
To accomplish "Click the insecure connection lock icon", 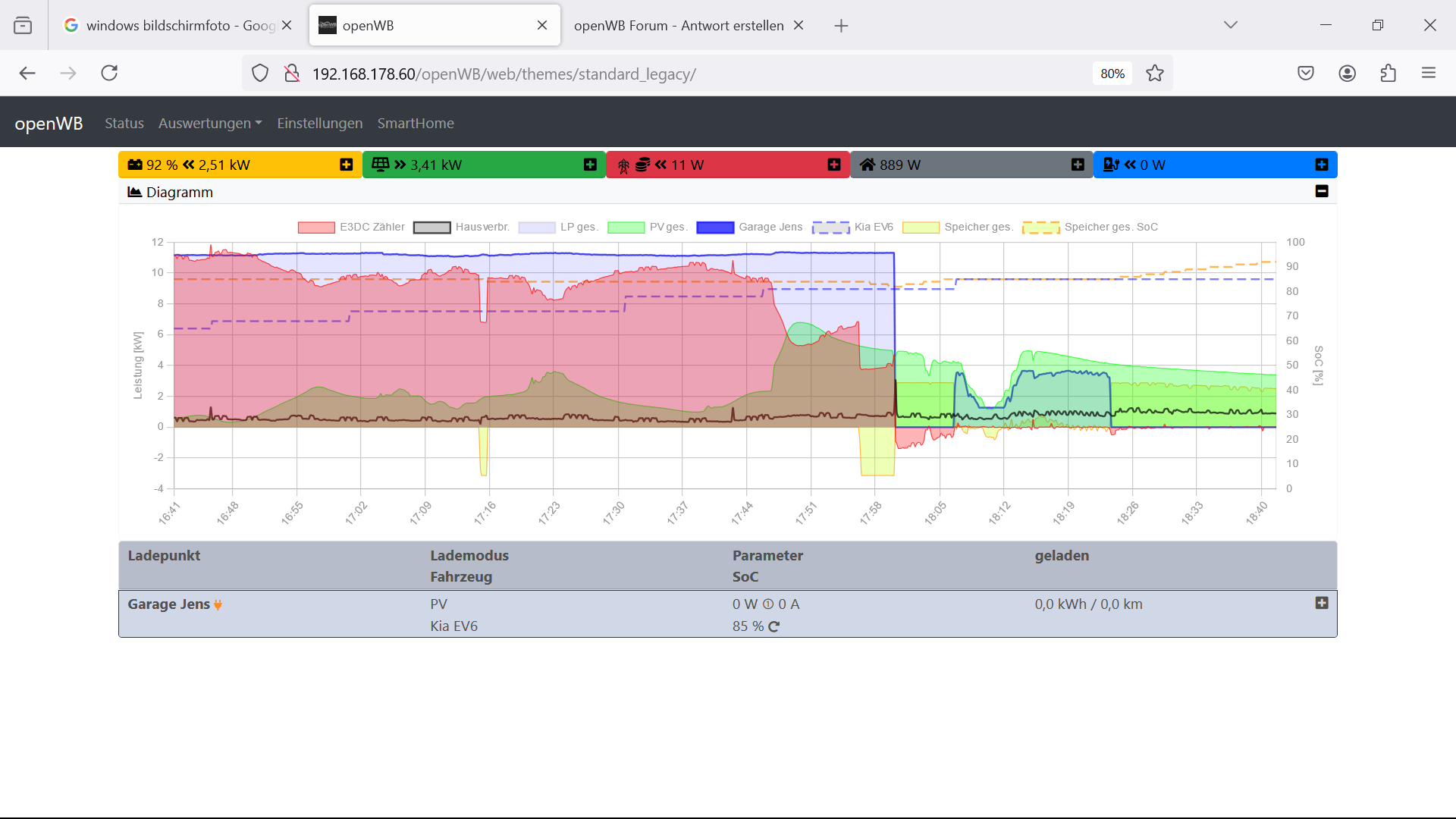I will [x=292, y=74].
